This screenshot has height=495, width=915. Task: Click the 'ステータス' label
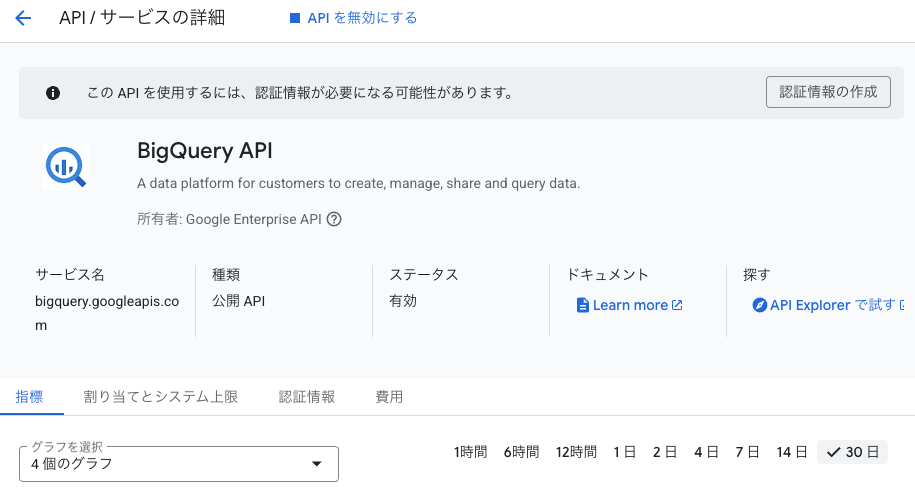tap(424, 275)
